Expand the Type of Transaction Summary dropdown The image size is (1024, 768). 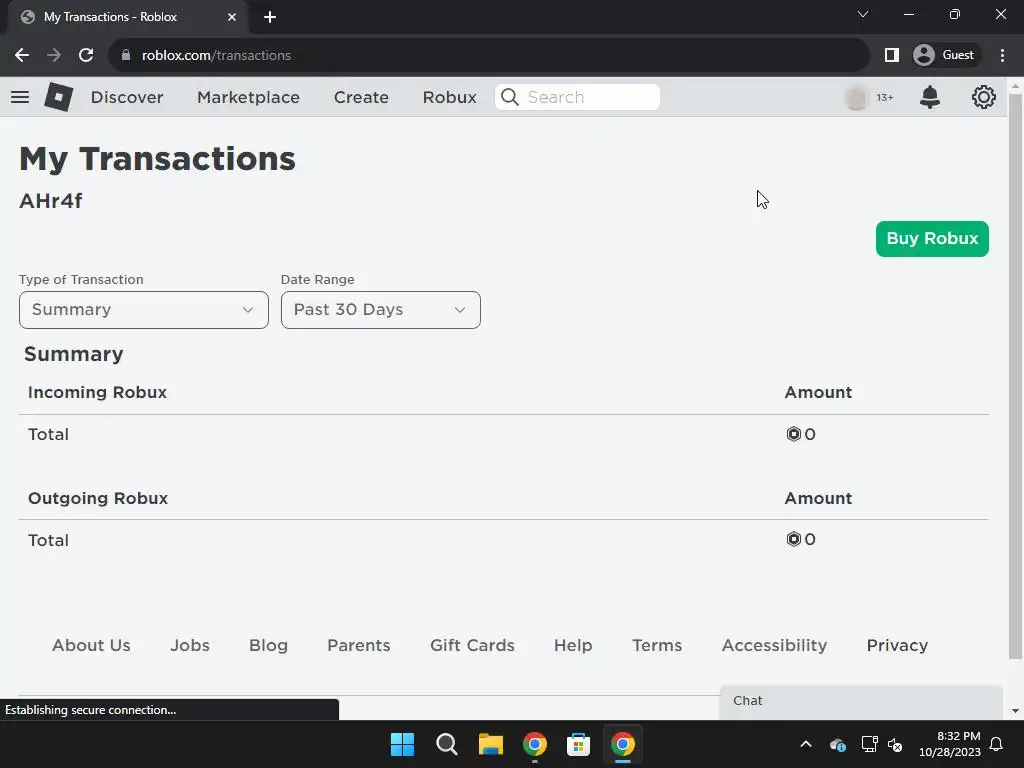pos(144,310)
